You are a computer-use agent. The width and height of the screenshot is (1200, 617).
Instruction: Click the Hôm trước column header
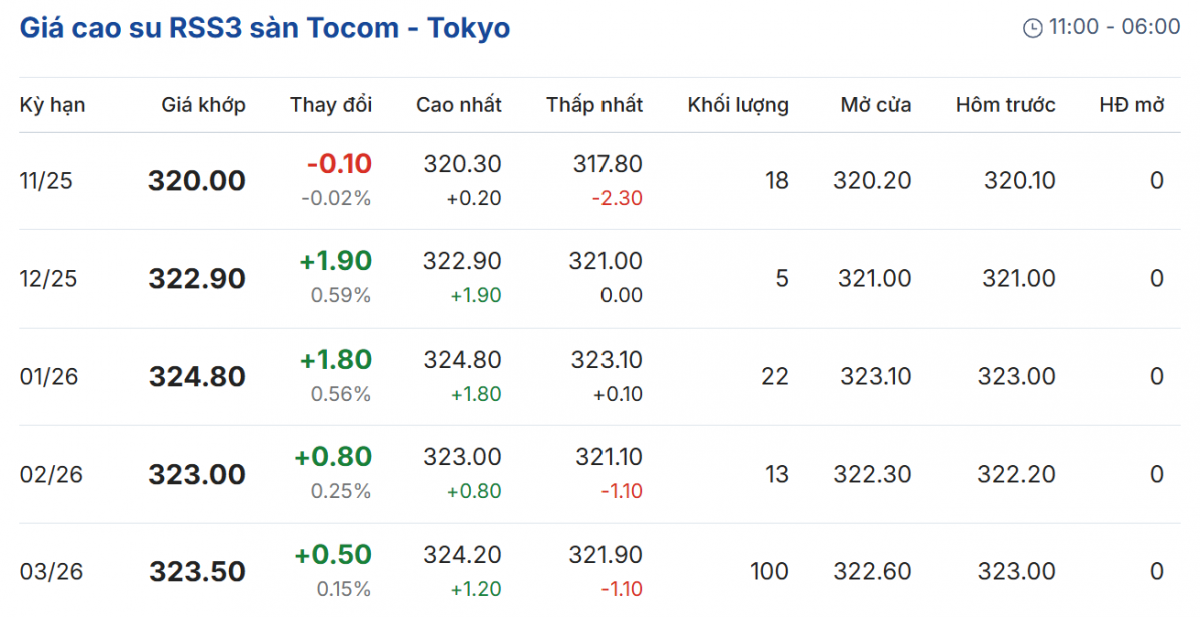tap(1005, 105)
